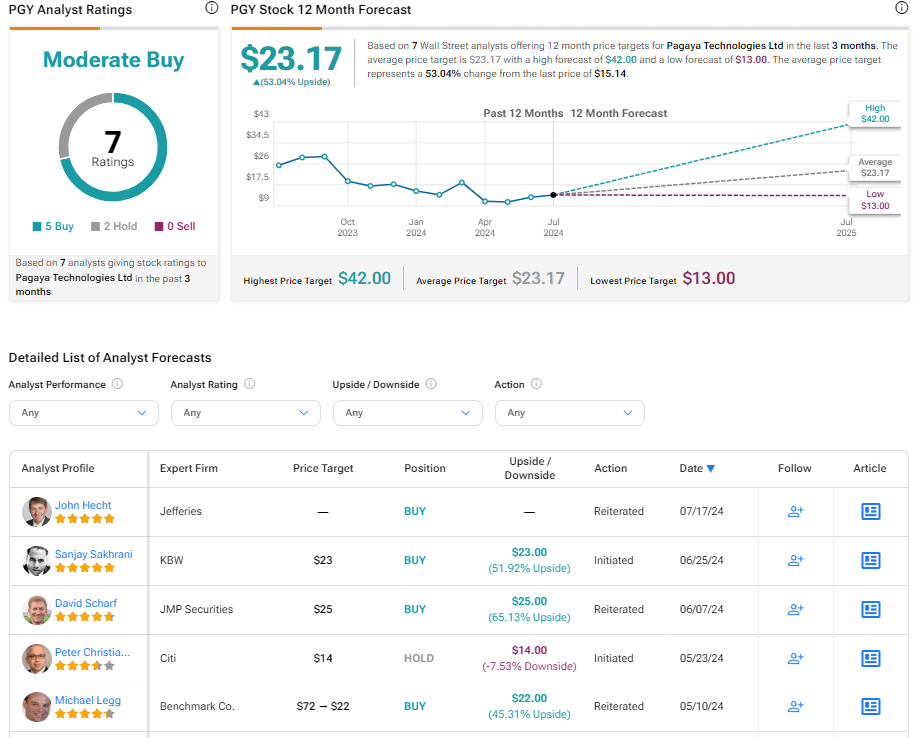The width and height of the screenshot is (915, 738).
Task: Open article icon in Benchmark Co. row
Action: point(871,706)
